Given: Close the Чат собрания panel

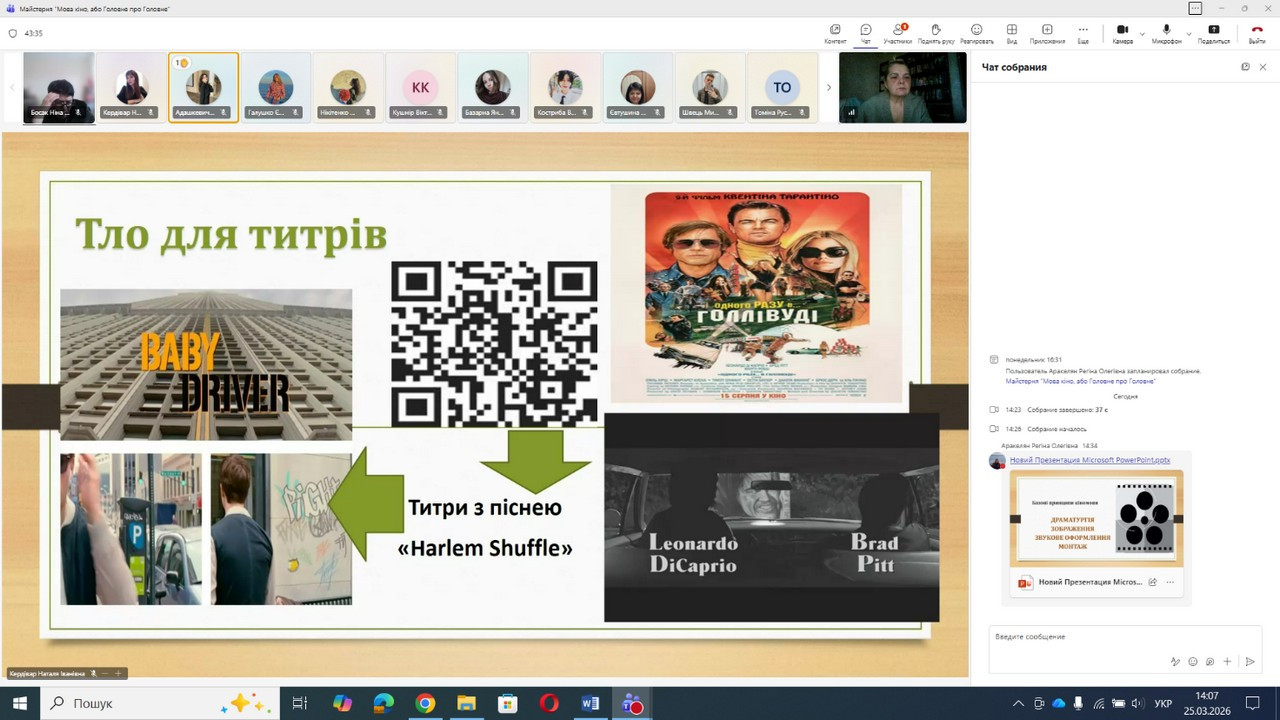Looking at the screenshot, I should point(1263,67).
